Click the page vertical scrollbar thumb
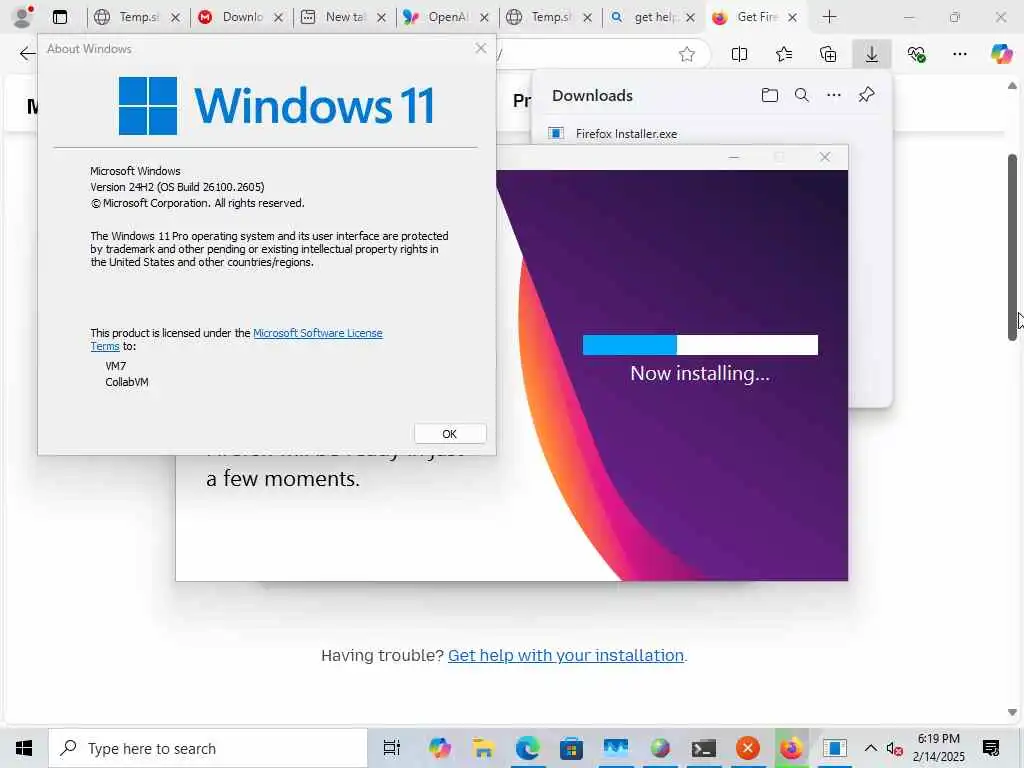Screen dimensions: 1024x768 pyautogui.click(x=1012, y=247)
